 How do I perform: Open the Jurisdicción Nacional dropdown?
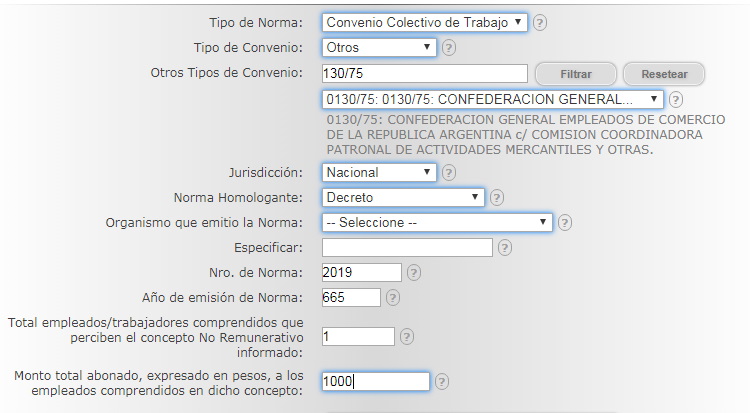[x=380, y=172]
